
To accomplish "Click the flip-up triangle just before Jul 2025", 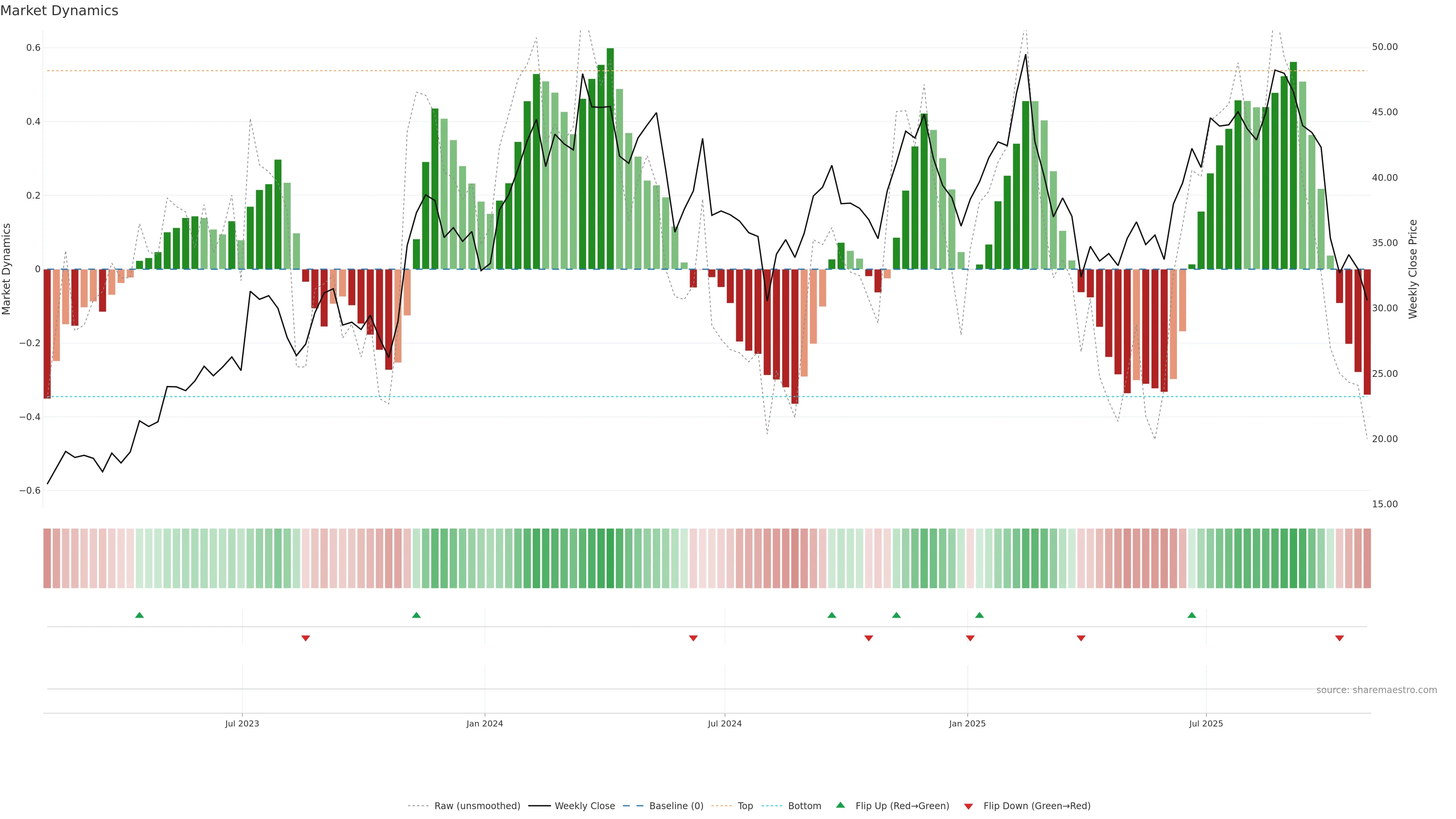I will tap(1191, 615).
